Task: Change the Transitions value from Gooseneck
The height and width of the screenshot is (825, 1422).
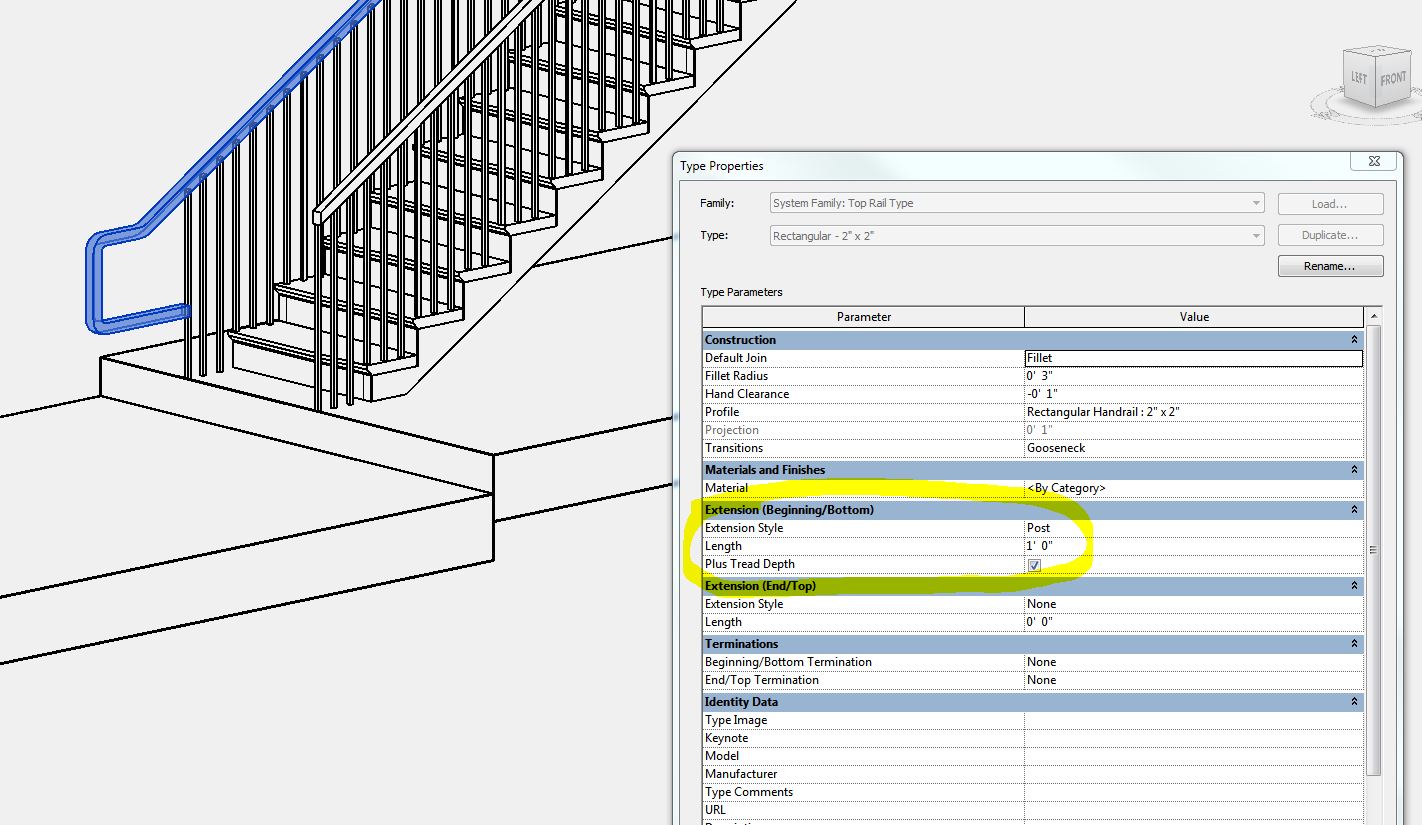Action: pyautogui.click(x=1193, y=447)
